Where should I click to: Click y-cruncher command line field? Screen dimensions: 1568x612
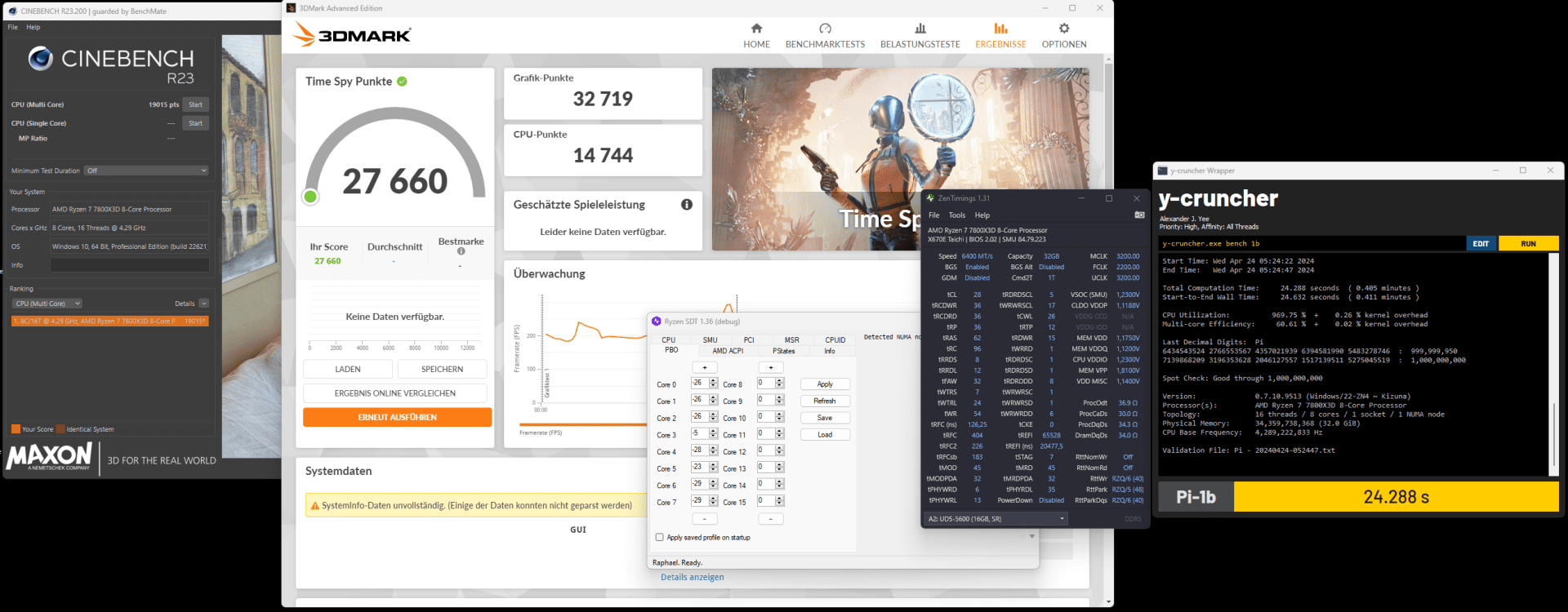point(1312,244)
